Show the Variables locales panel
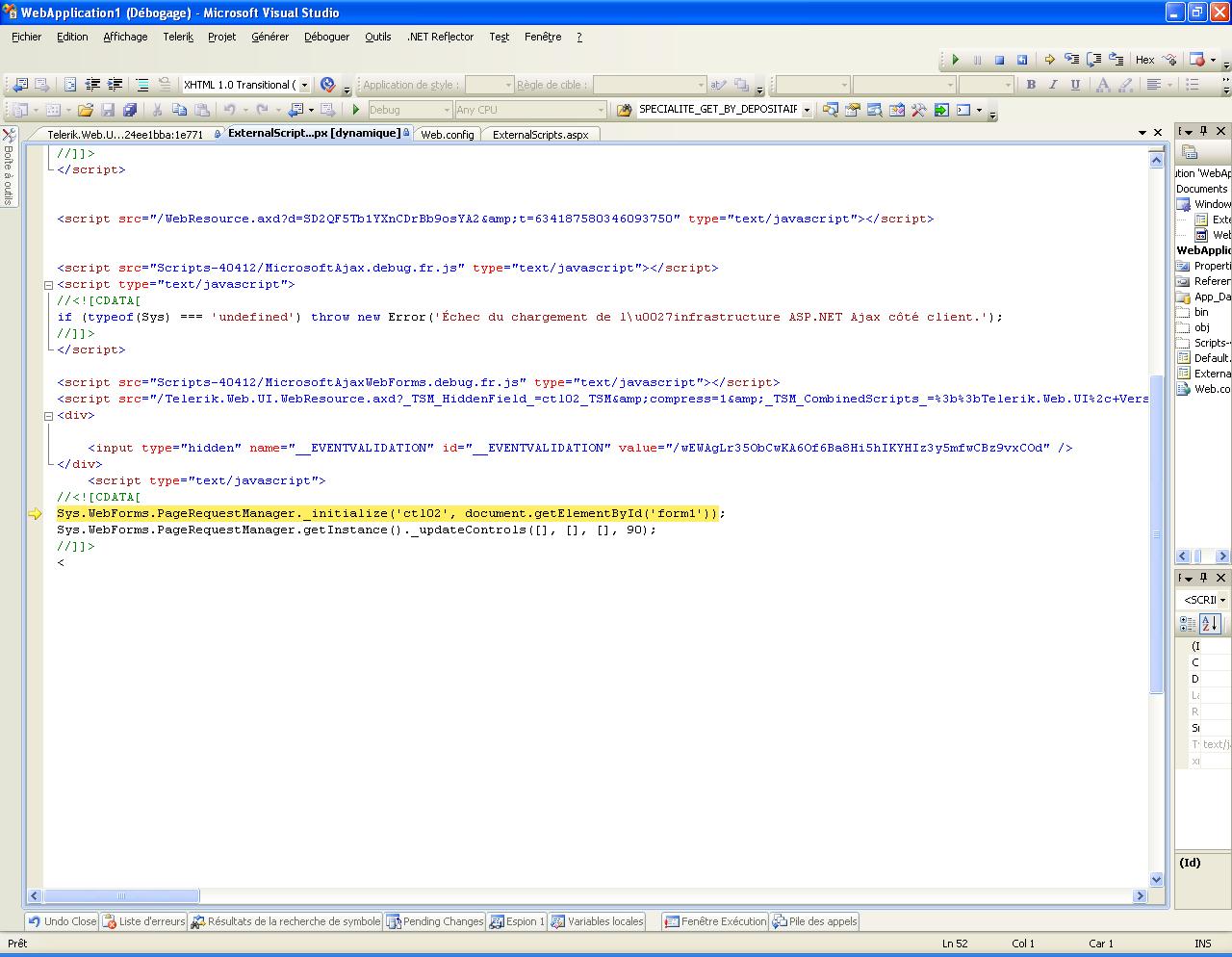 [x=598, y=921]
